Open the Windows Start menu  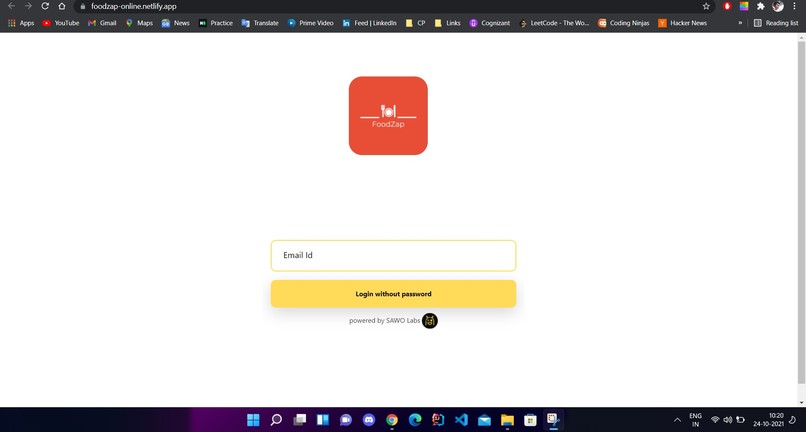pos(253,420)
